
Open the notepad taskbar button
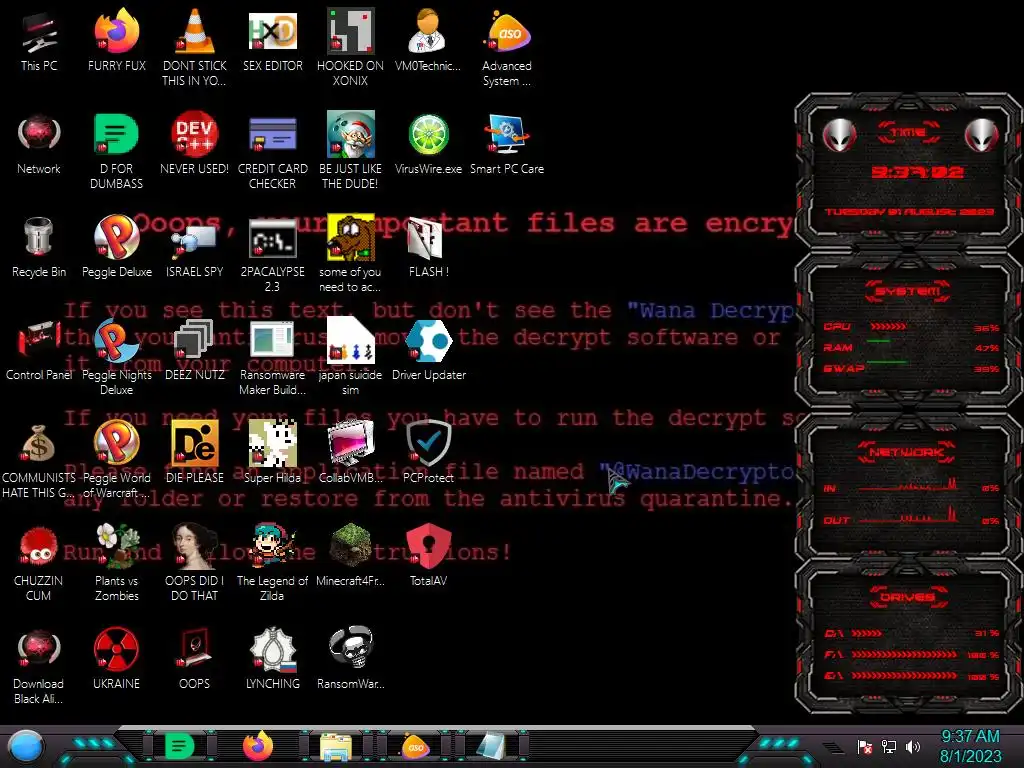490,746
